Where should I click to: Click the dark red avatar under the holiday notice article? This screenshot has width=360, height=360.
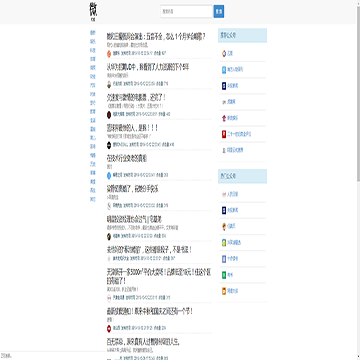(109, 328)
